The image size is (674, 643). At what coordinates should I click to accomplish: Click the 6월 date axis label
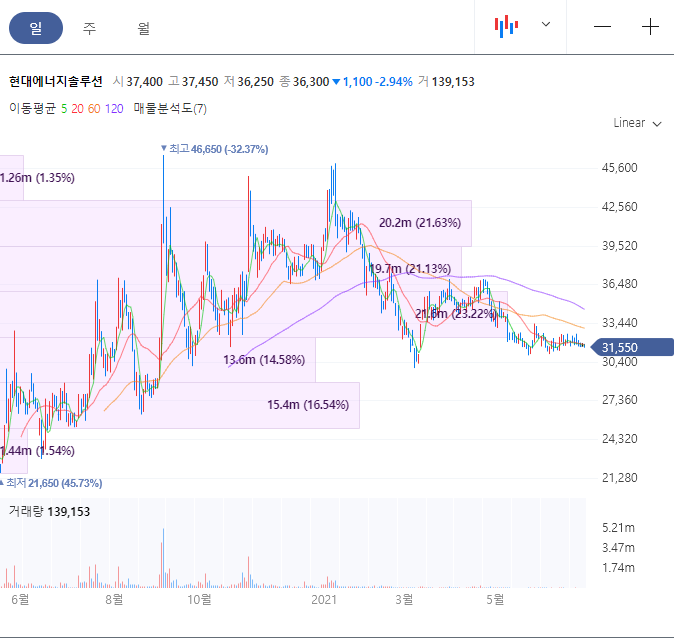click(x=20, y=599)
